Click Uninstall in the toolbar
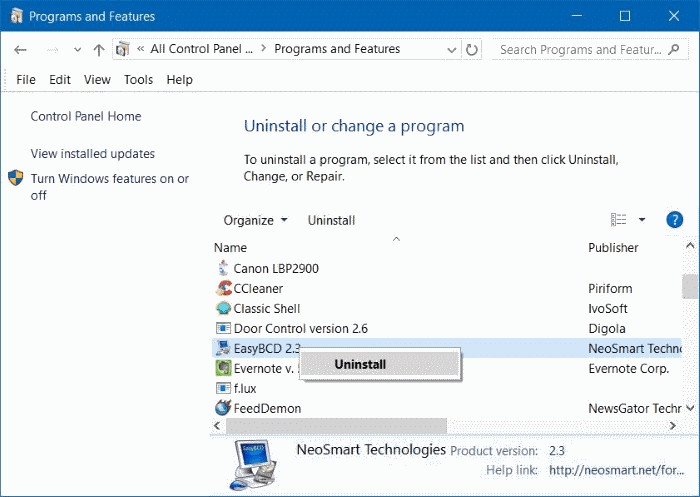Viewport: 700px width, 497px height. tap(331, 220)
